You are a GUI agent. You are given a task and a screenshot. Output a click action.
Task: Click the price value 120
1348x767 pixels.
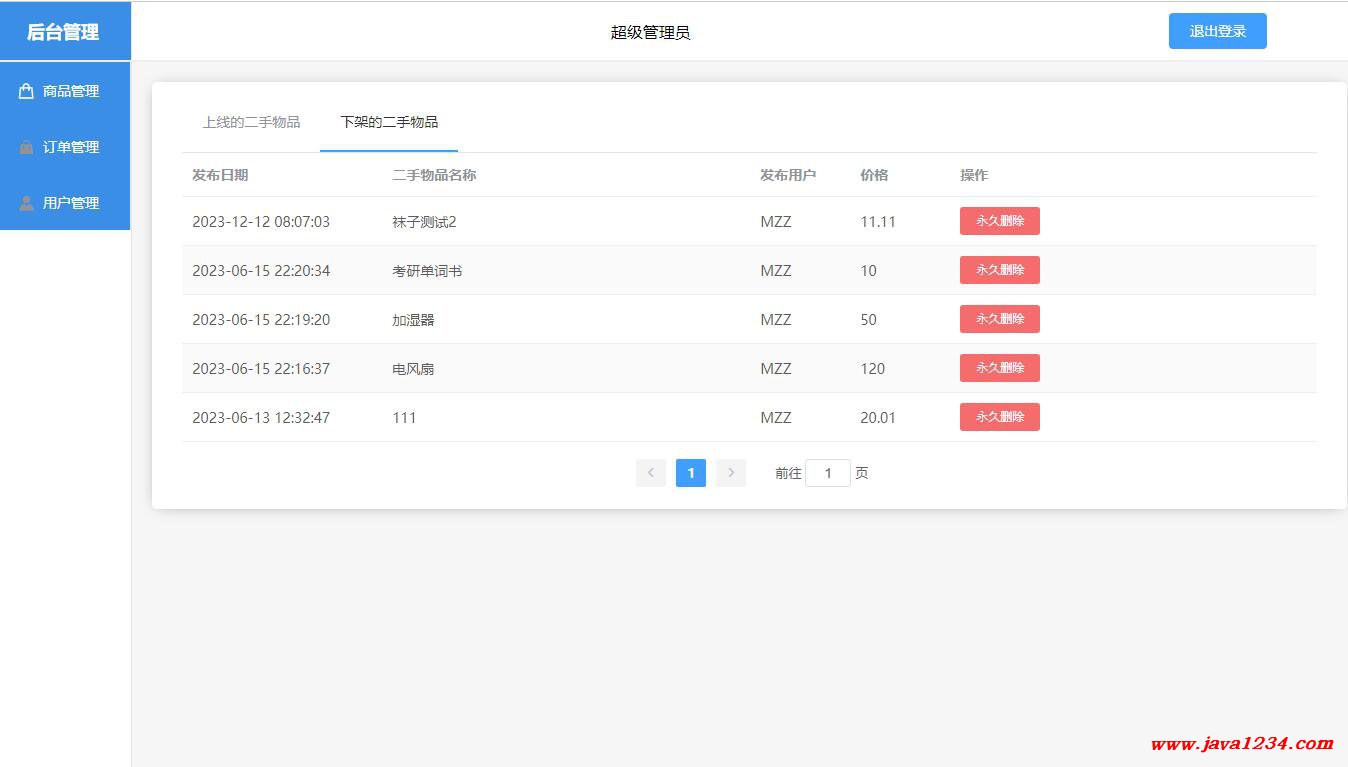(x=872, y=369)
